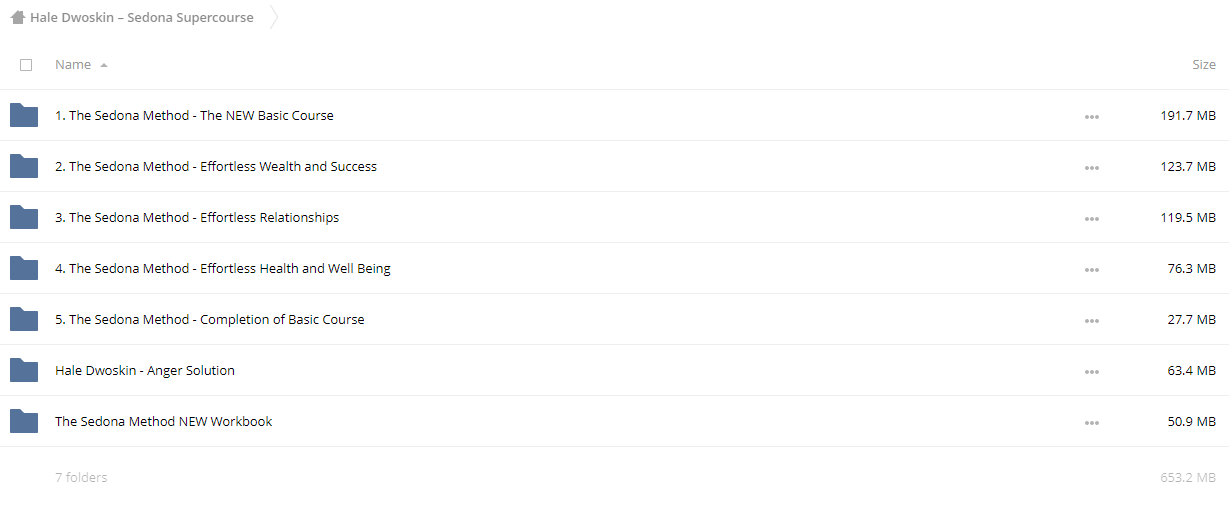Viewport: 1229px width, 513px height.
Task: Open Hale Dwoskin – Sedona Supercourse breadcrumb link
Action: (x=141, y=17)
